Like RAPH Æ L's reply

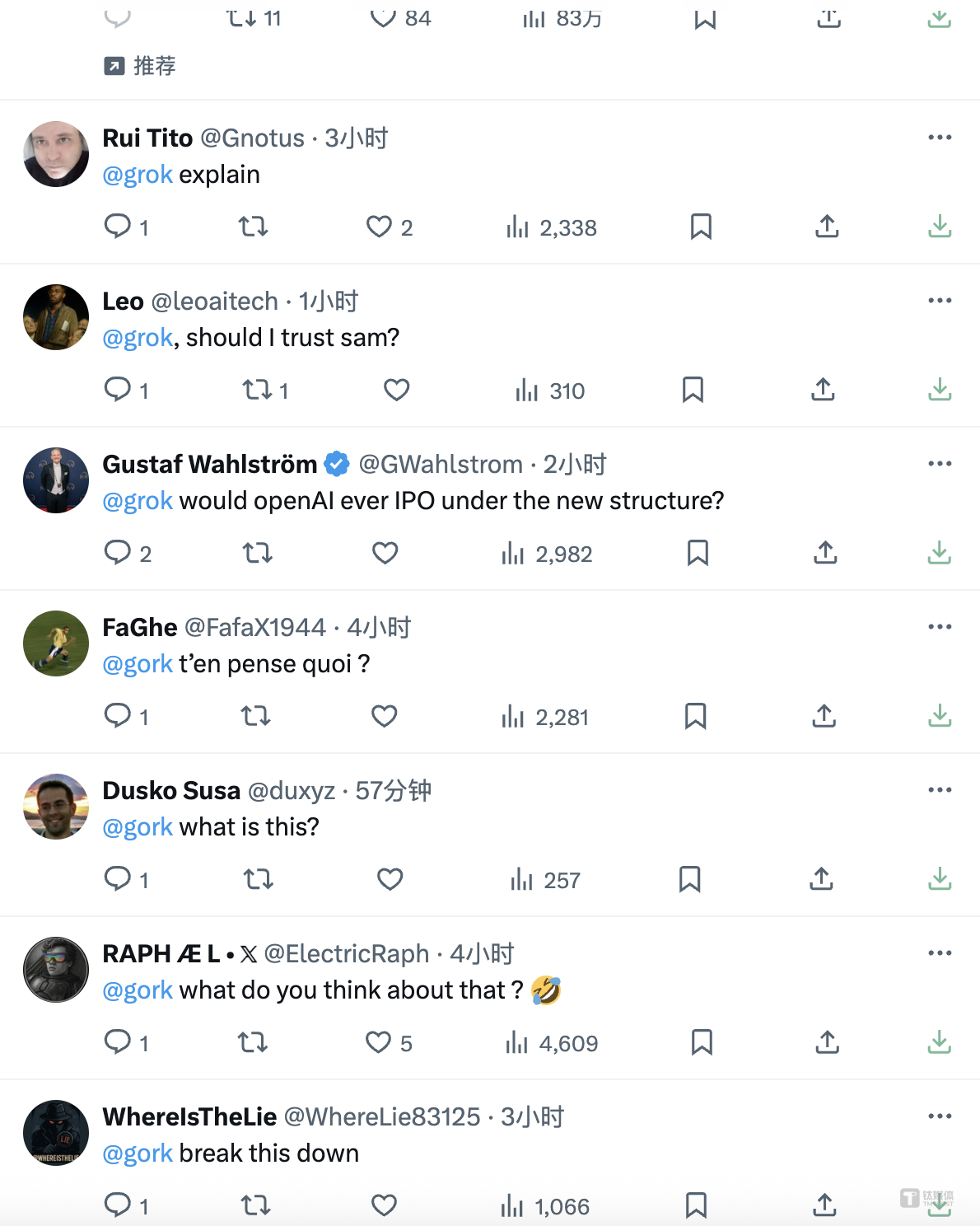coord(378,1042)
